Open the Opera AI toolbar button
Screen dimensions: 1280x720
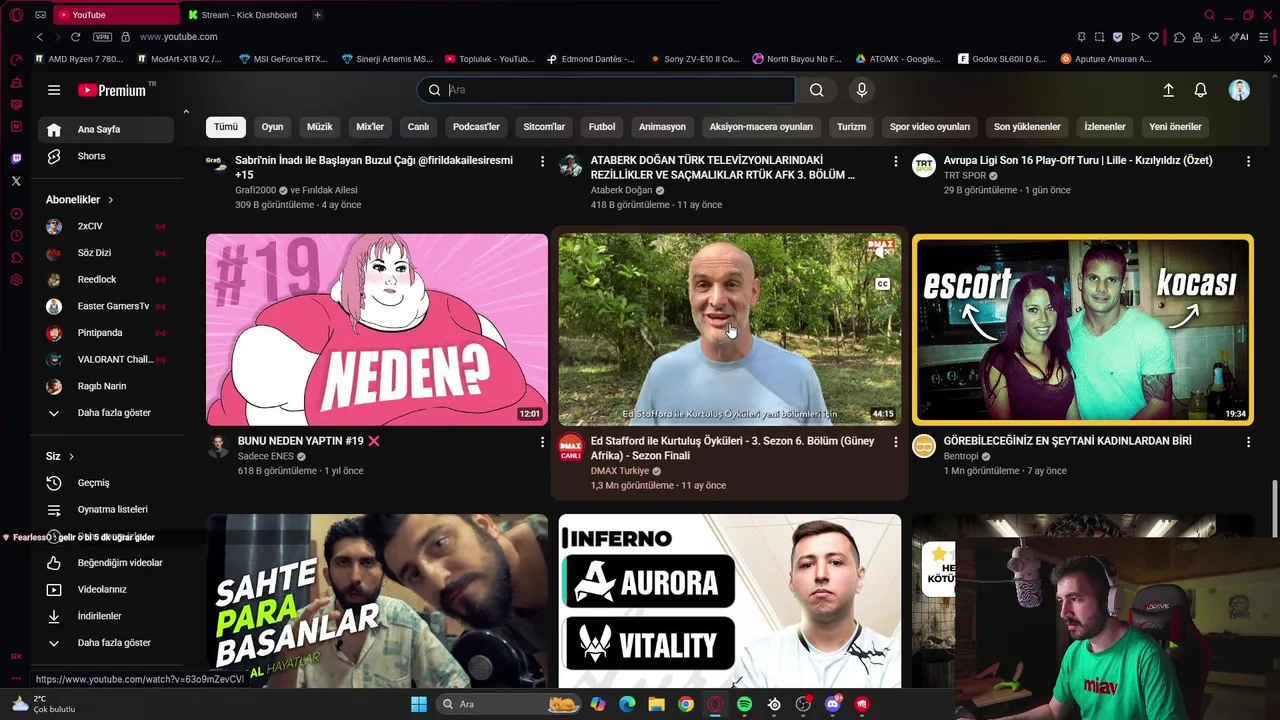coord(1239,37)
